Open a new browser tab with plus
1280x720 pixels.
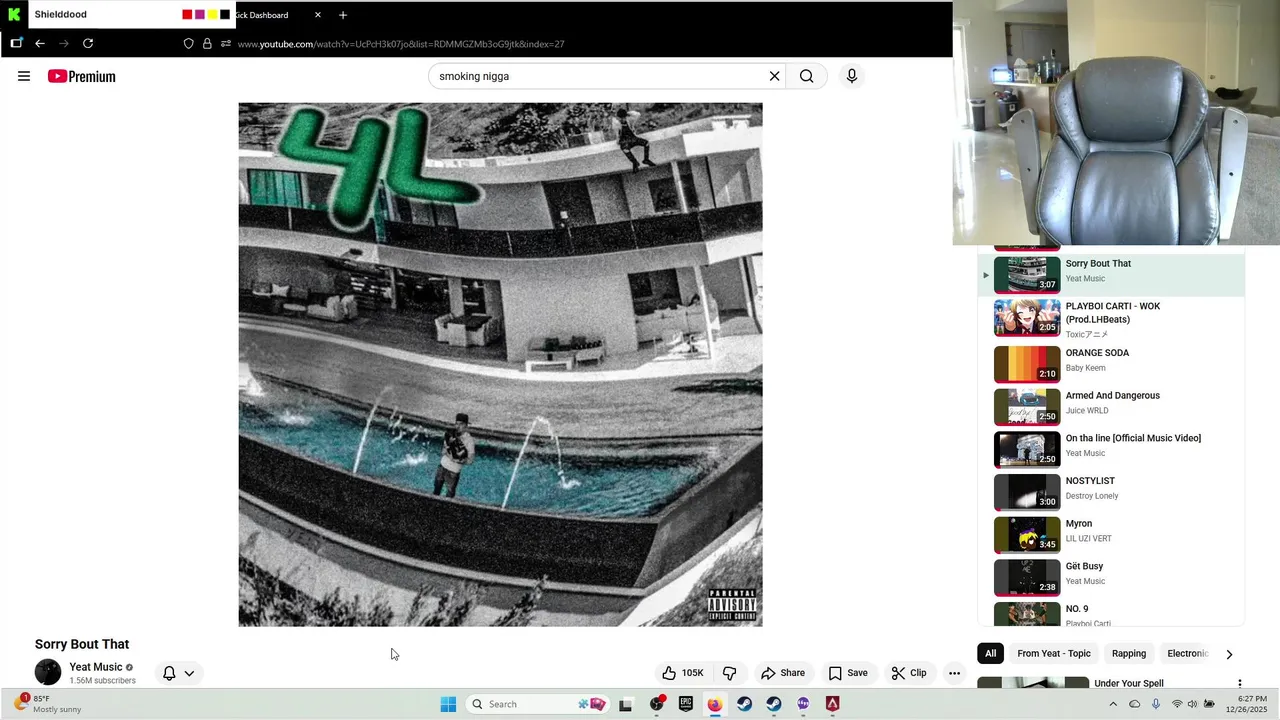[x=343, y=15]
